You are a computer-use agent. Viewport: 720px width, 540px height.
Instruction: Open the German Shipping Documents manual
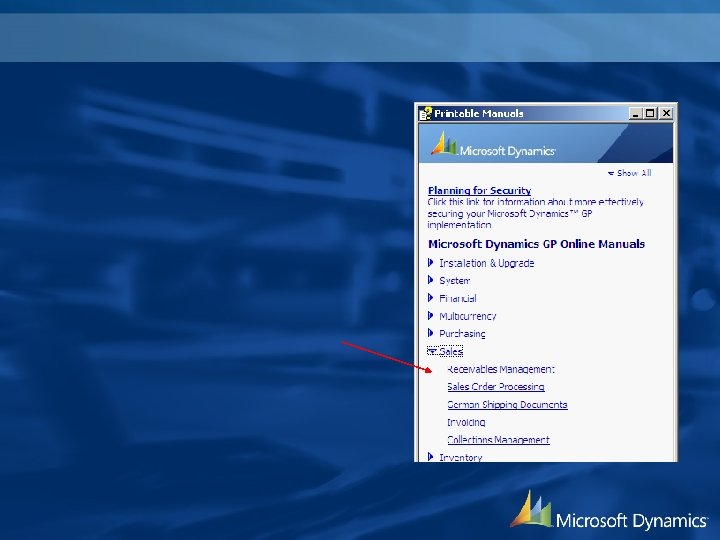(x=507, y=405)
